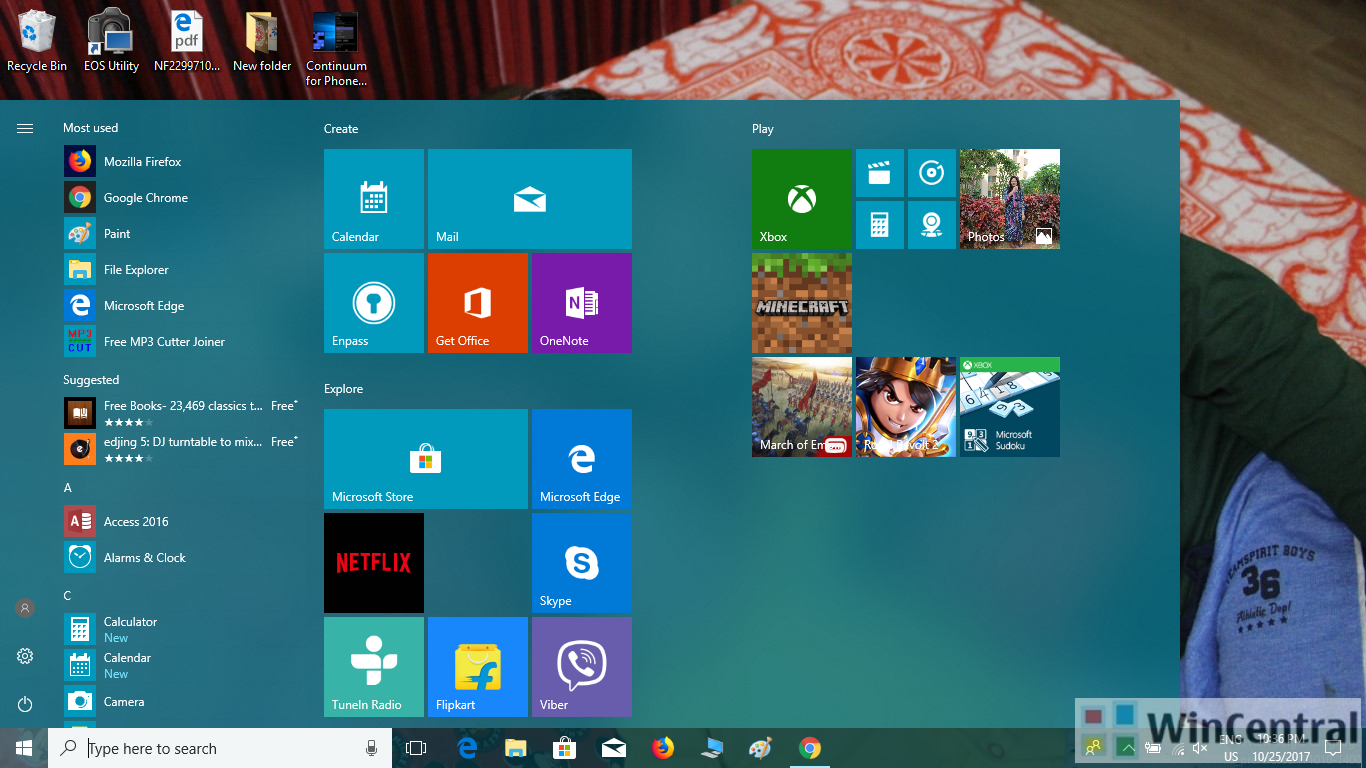Image resolution: width=1366 pixels, height=768 pixels.
Task: Click the Create group header
Action: (x=341, y=129)
